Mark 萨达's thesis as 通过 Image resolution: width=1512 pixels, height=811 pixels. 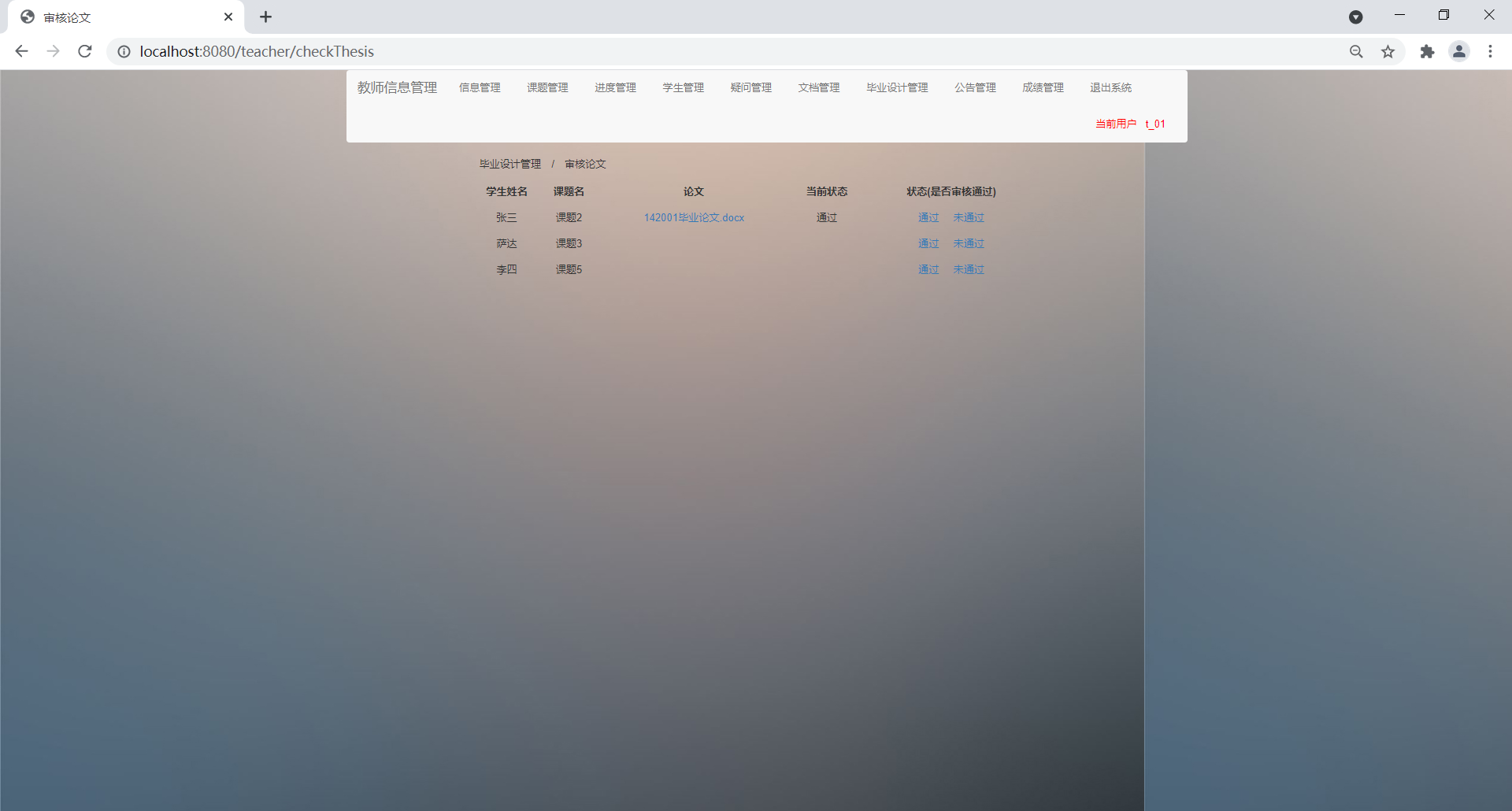(x=928, y=243)
